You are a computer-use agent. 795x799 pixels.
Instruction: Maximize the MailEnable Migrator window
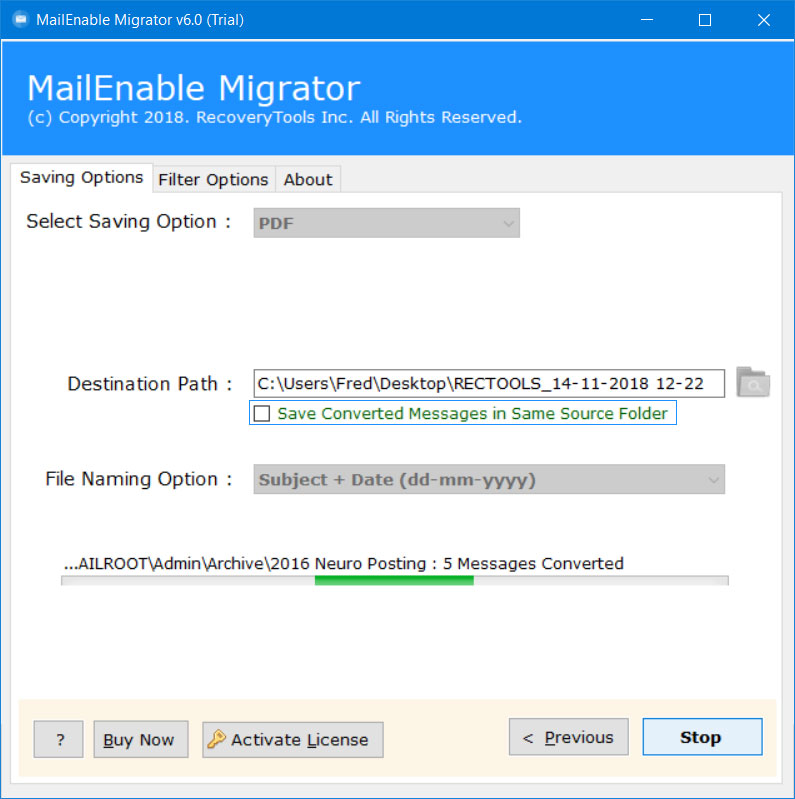(705, 20)
